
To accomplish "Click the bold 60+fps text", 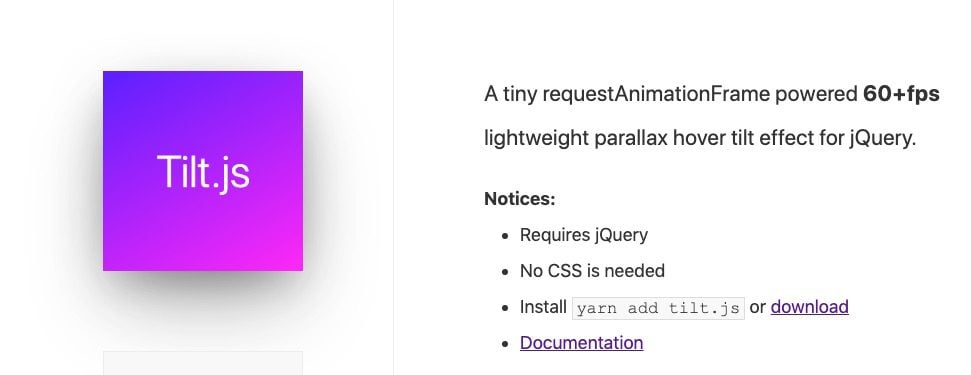I will (x=901, y=94).
